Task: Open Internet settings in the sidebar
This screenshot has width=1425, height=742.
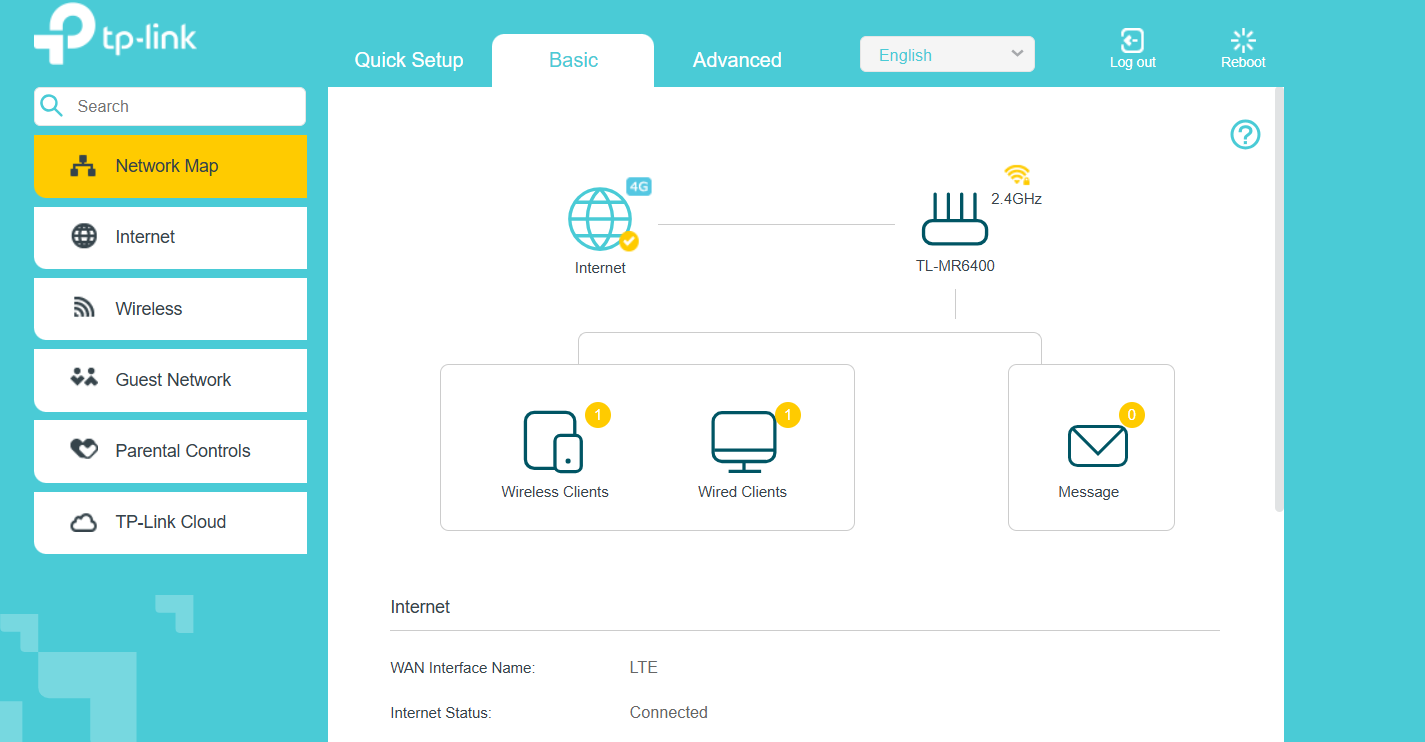Action: coord(170,237)
